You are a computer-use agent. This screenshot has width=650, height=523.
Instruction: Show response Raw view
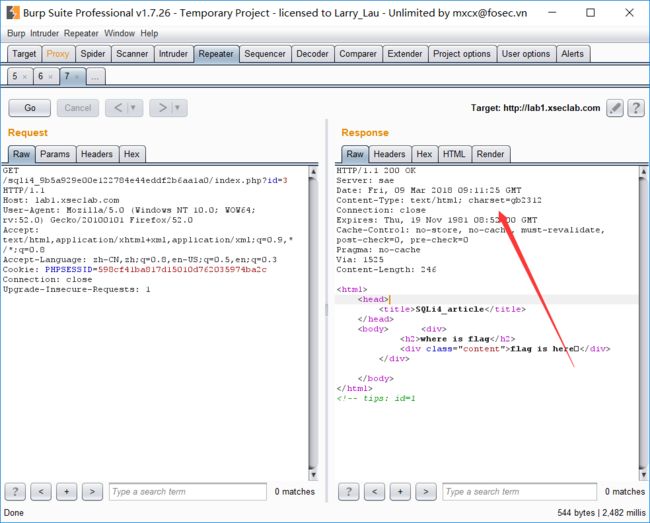355,154
